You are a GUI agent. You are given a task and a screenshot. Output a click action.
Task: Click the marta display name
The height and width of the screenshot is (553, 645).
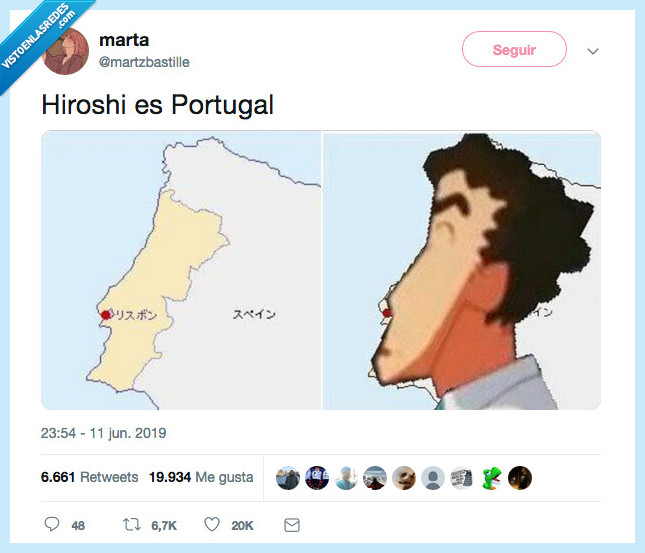124,40
